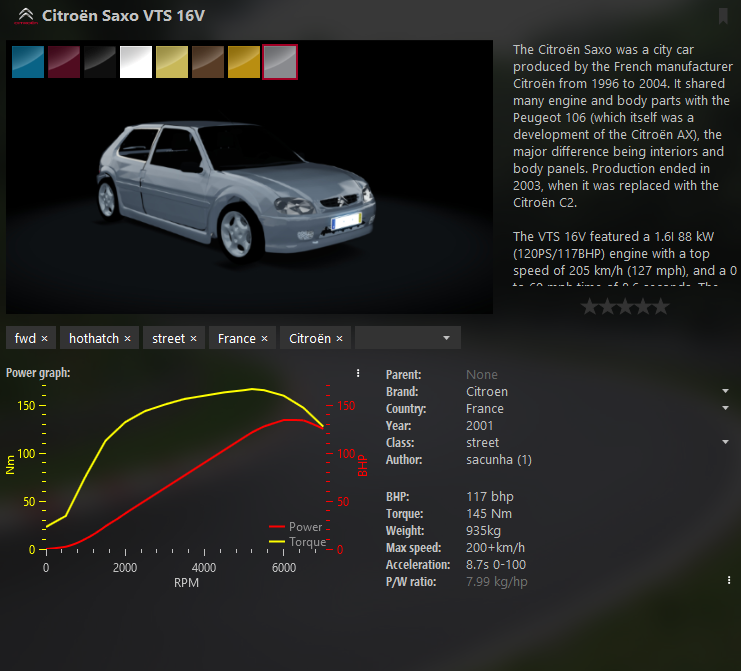Image resolution: width=741 pixels, height=671 pixels.
Task: Select the blue skin color swatch
Action: pyautogui.click(x=28, y=62)
